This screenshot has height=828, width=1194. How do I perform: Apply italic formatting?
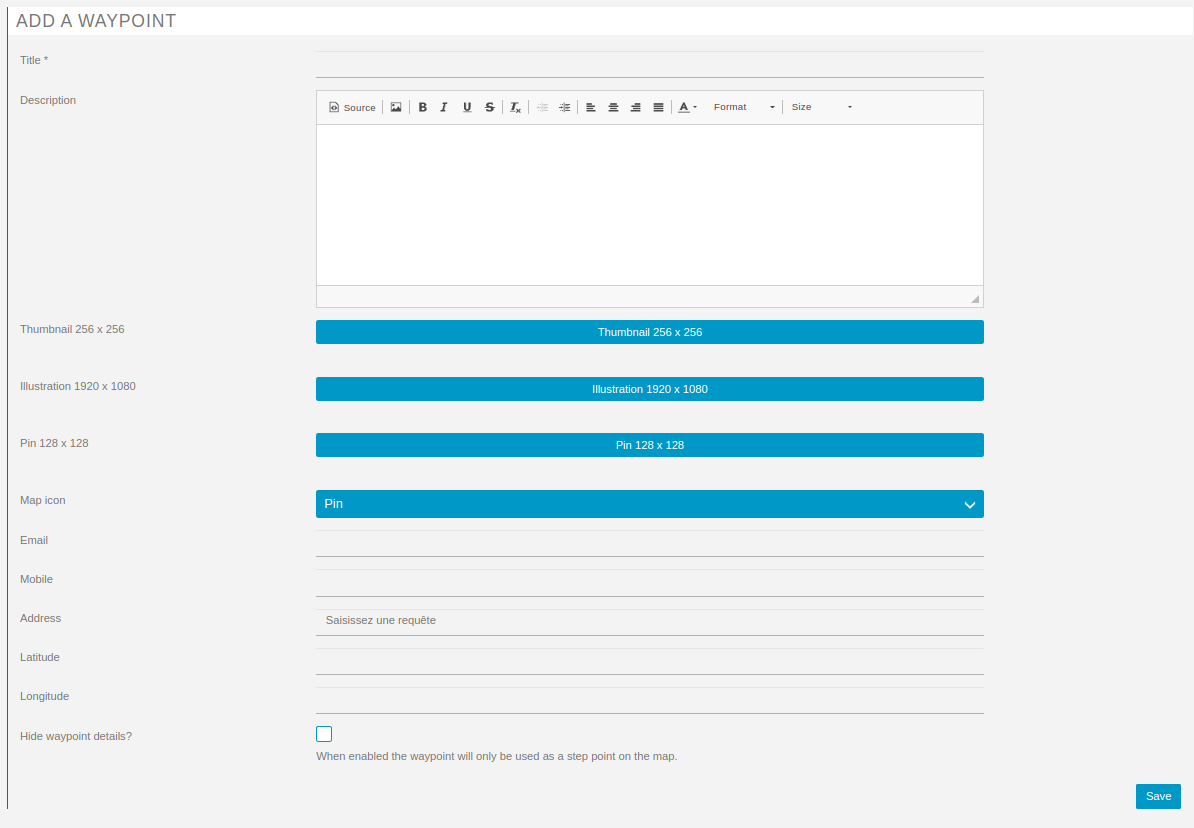(x=444, y=107)
